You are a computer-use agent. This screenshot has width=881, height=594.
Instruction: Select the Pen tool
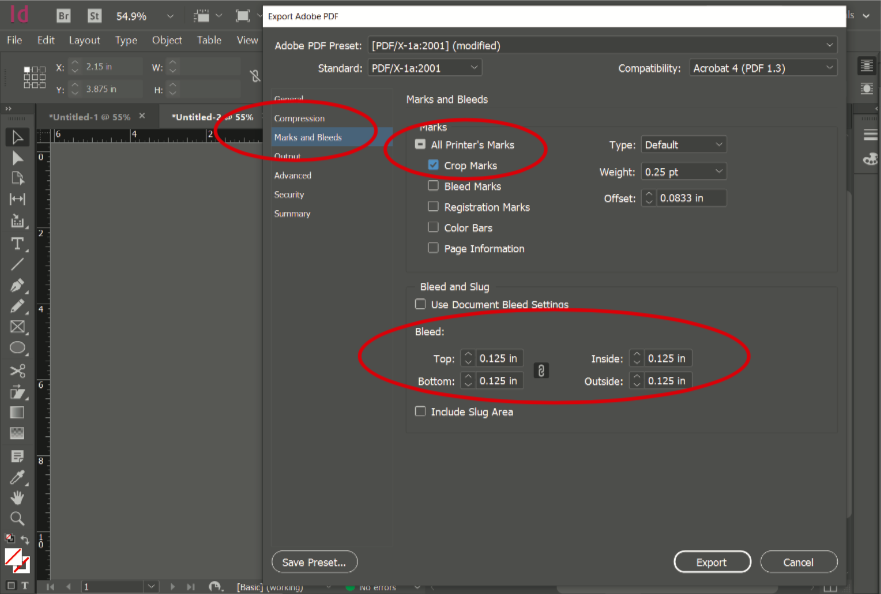click(x=18, y=286)
